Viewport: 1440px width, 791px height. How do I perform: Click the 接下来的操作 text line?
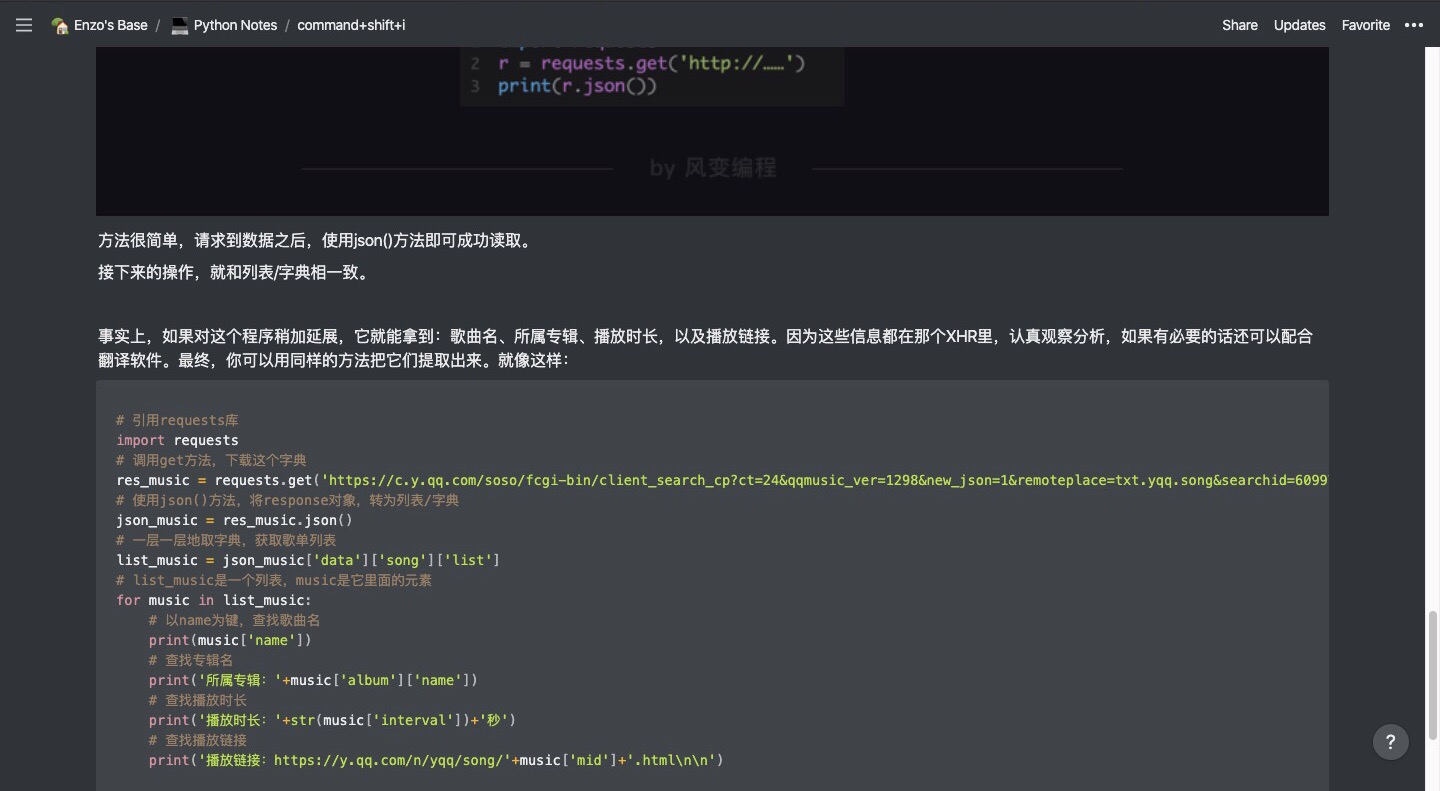(233, 272)
